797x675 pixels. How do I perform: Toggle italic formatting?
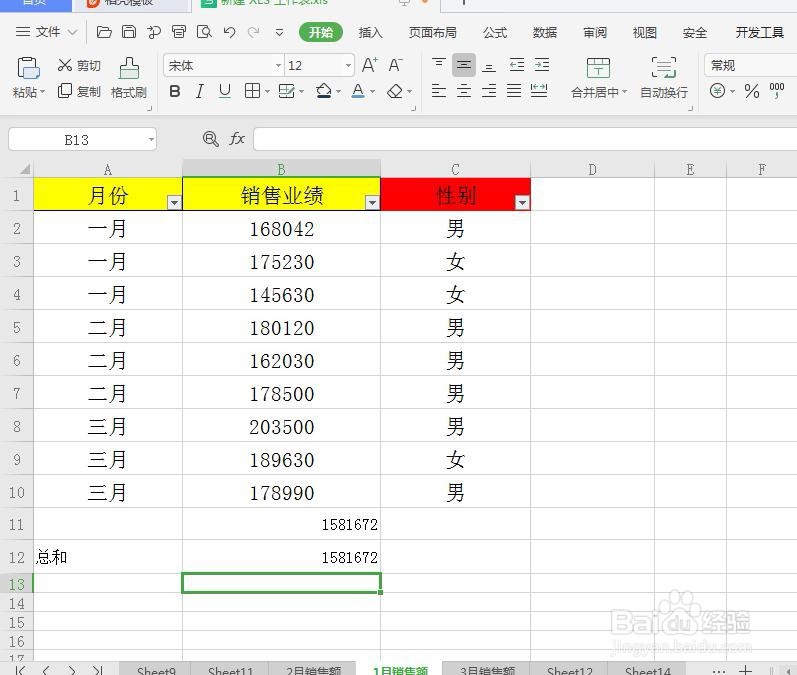200,91
